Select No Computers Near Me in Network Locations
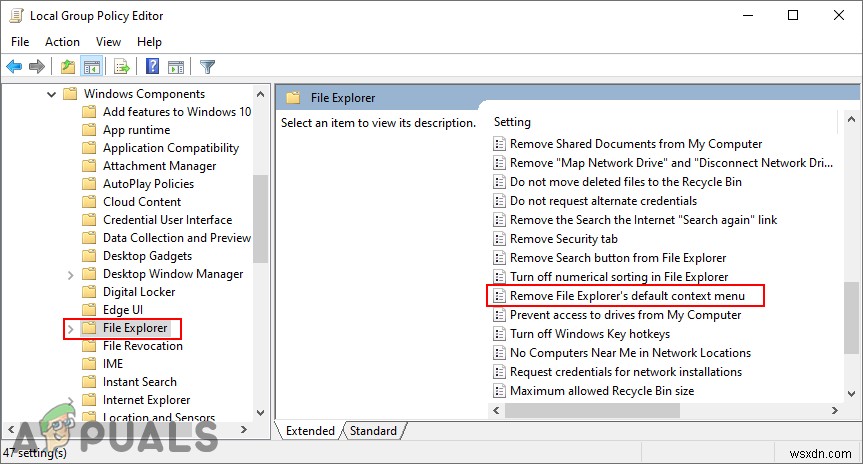Screen dimensions: 863x464 tap(630, 353)
